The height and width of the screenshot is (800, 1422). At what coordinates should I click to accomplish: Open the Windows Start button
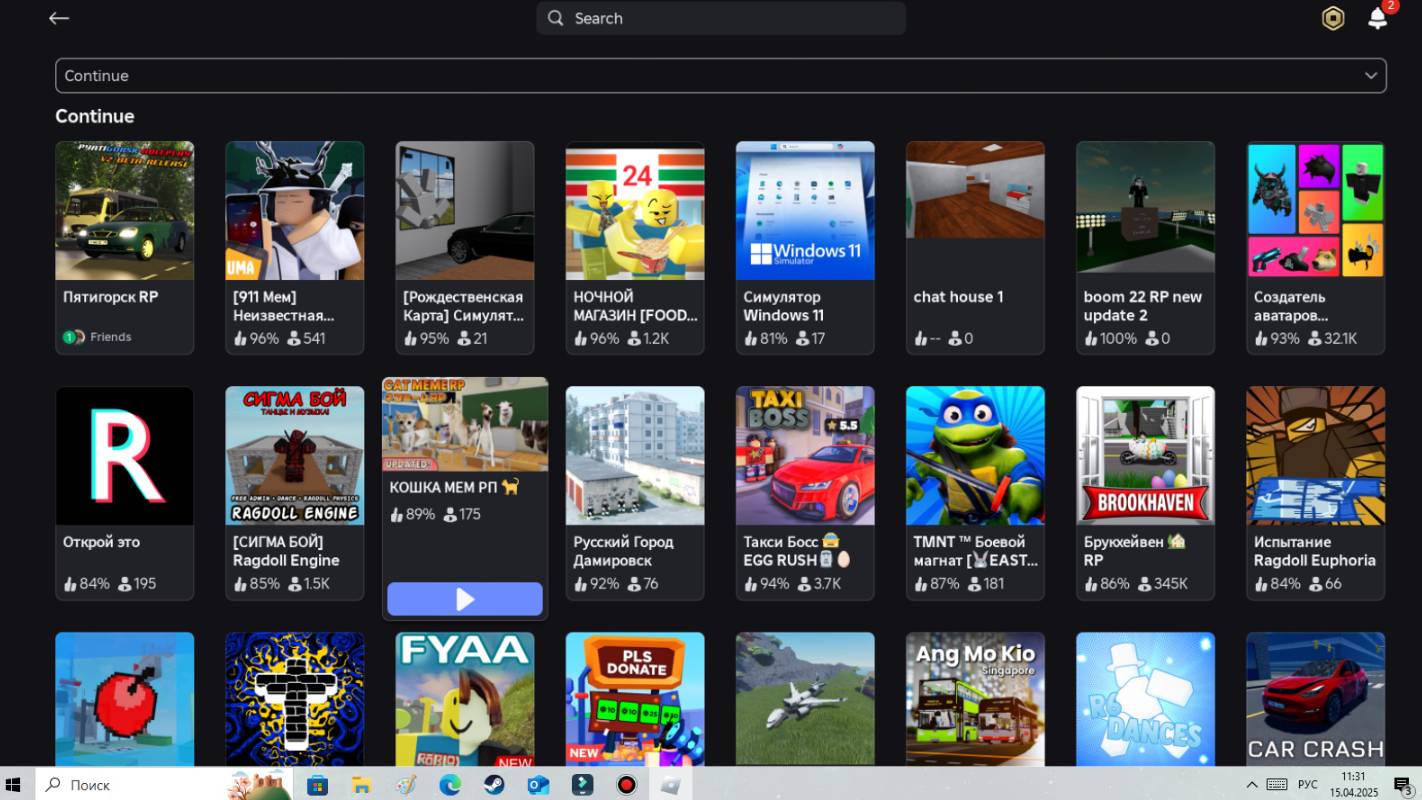[14, 785]
